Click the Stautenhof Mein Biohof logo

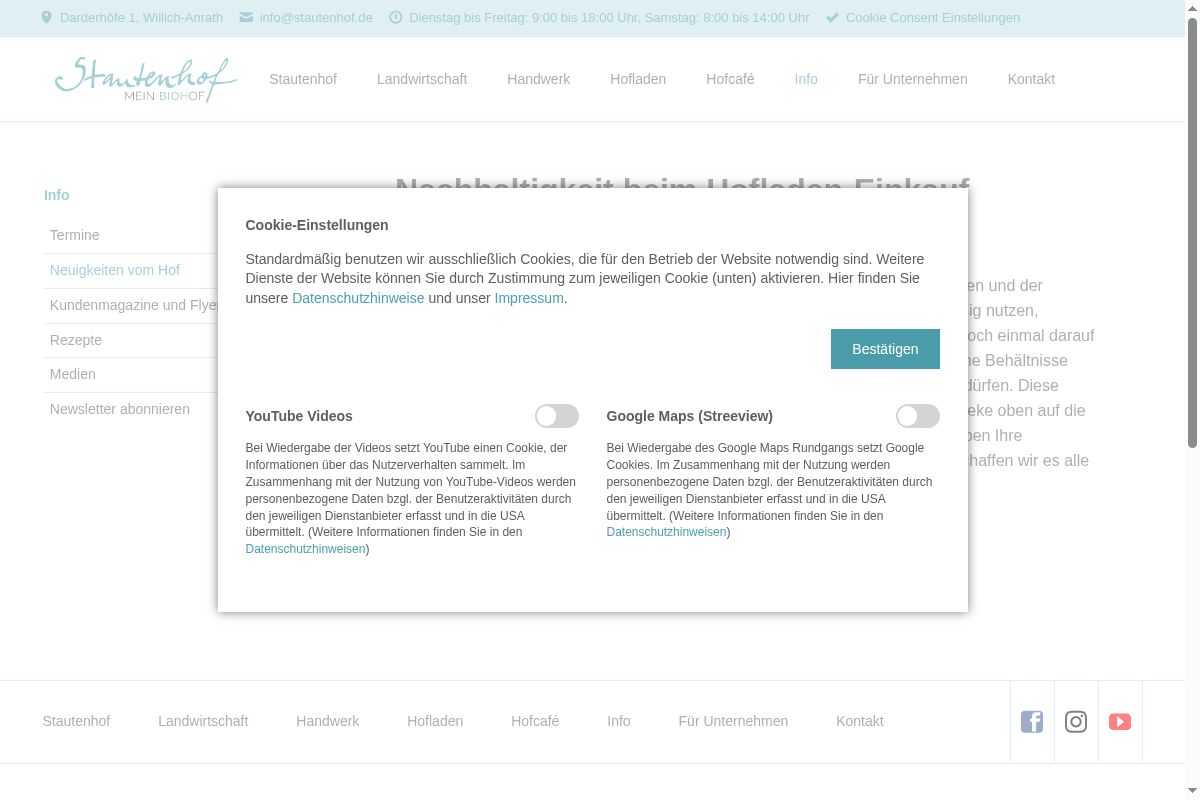point(146,80)
